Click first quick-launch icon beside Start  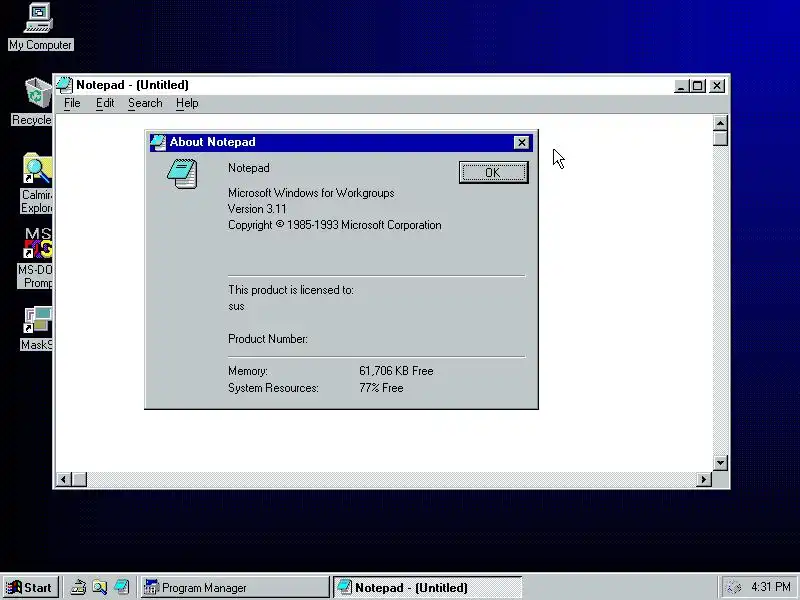[x=78, y=588]
